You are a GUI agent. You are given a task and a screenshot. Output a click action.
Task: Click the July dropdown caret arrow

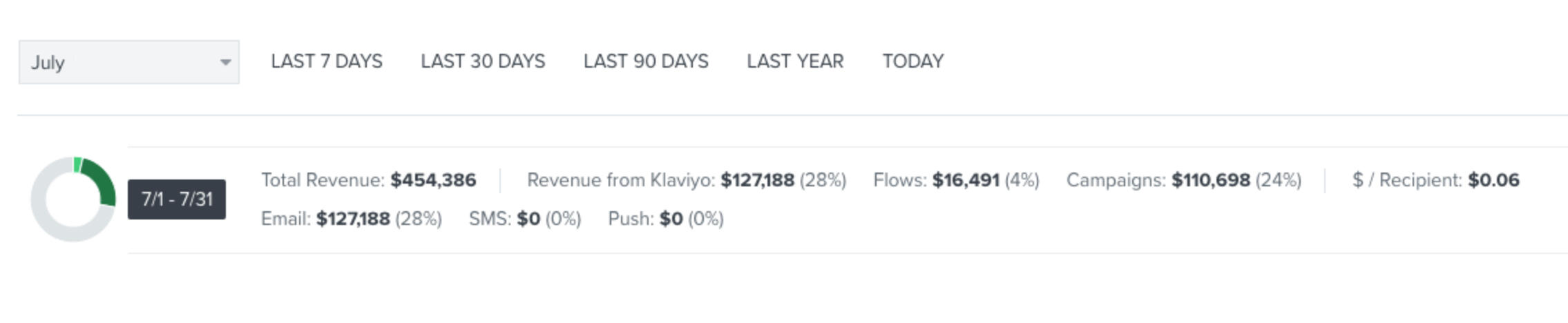(225, 62)
